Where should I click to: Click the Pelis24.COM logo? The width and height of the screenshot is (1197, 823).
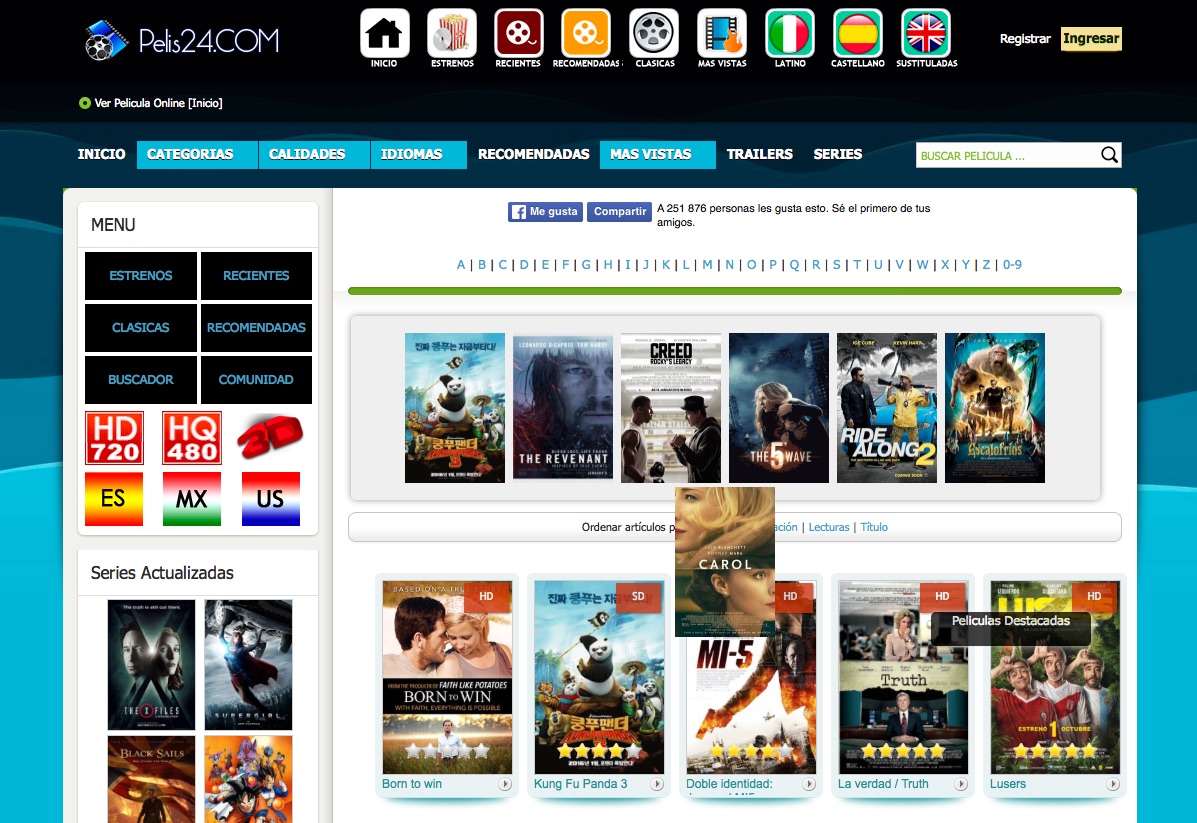click(182, 40)
